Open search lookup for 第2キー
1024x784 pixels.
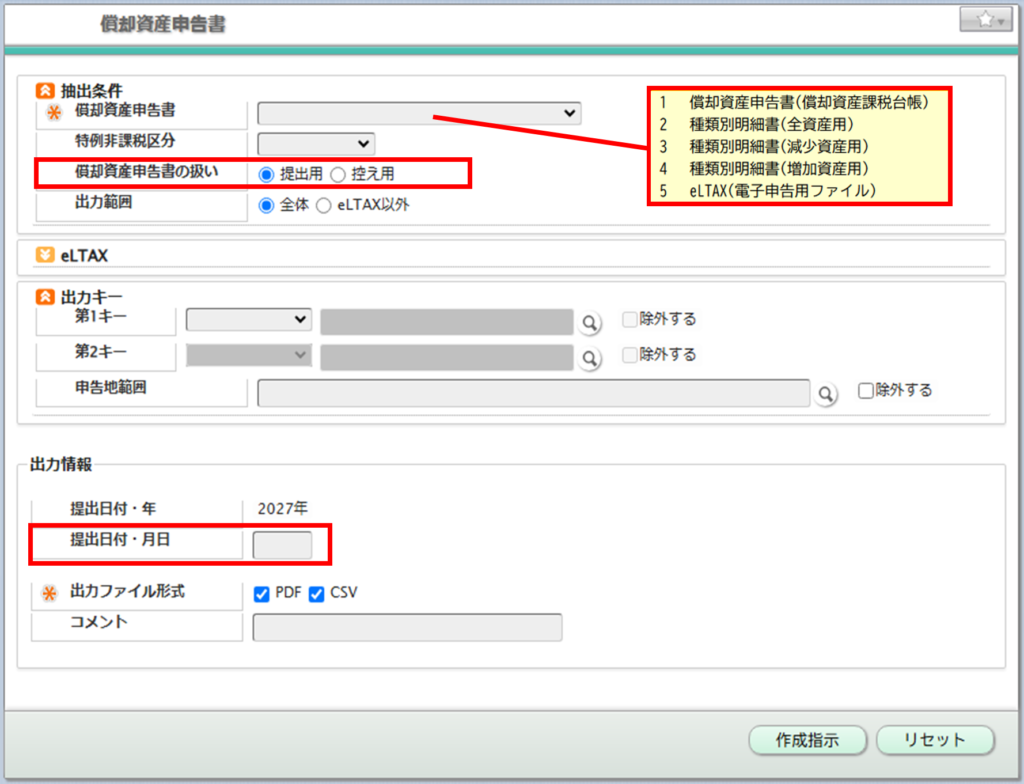(589, 358)
